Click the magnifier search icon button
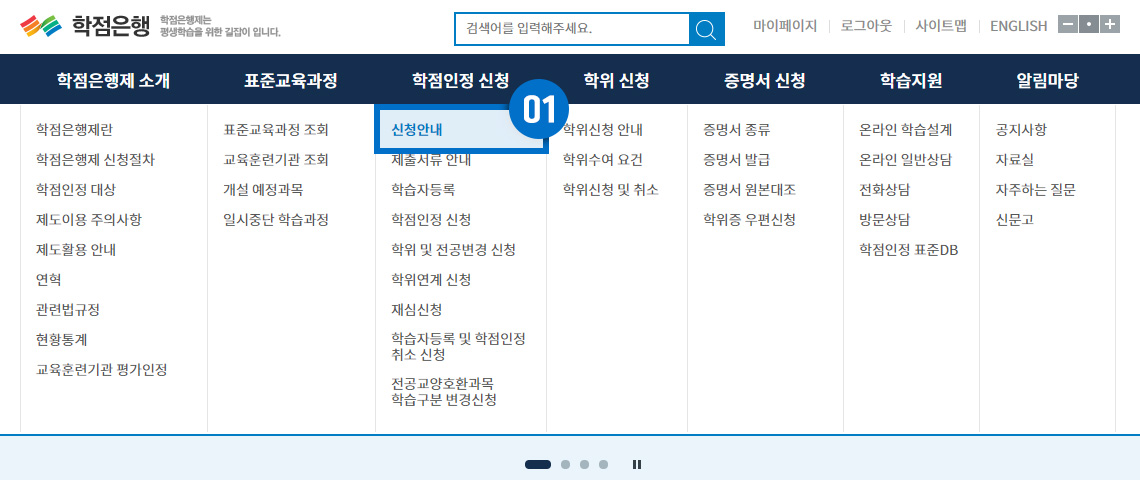This screenshot has height=480, width=1140. 706,30
